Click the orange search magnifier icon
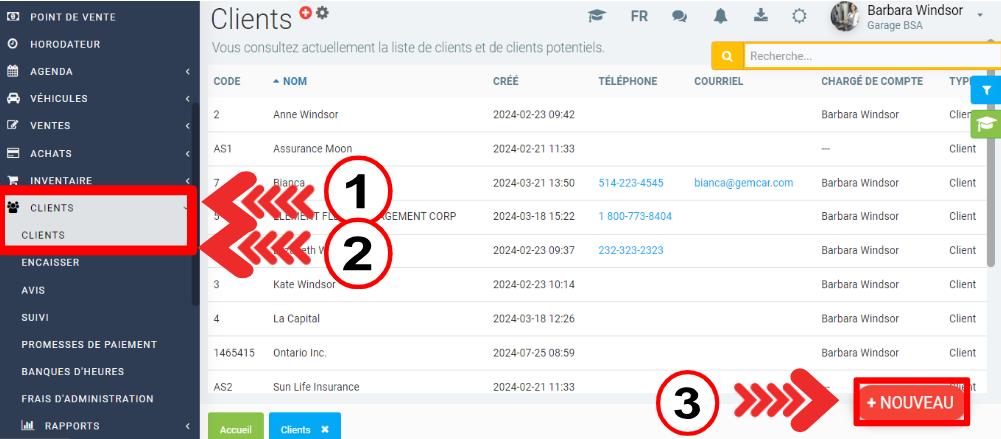Image resolution: width=1001 pixels, height=439 pixels. (727, 57)
